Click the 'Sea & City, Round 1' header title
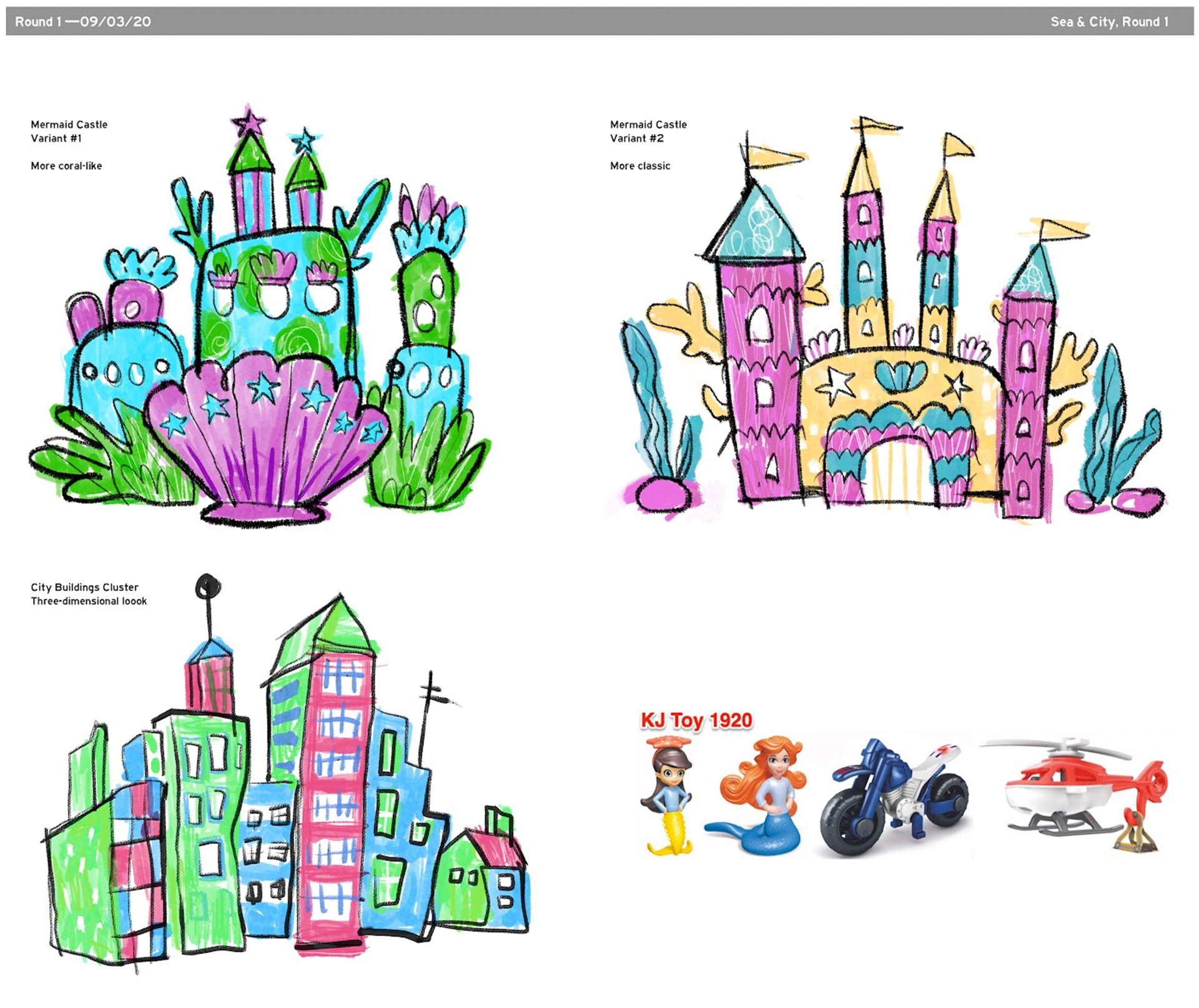The image size is (1199, 1008). (x=1110, y=22)
